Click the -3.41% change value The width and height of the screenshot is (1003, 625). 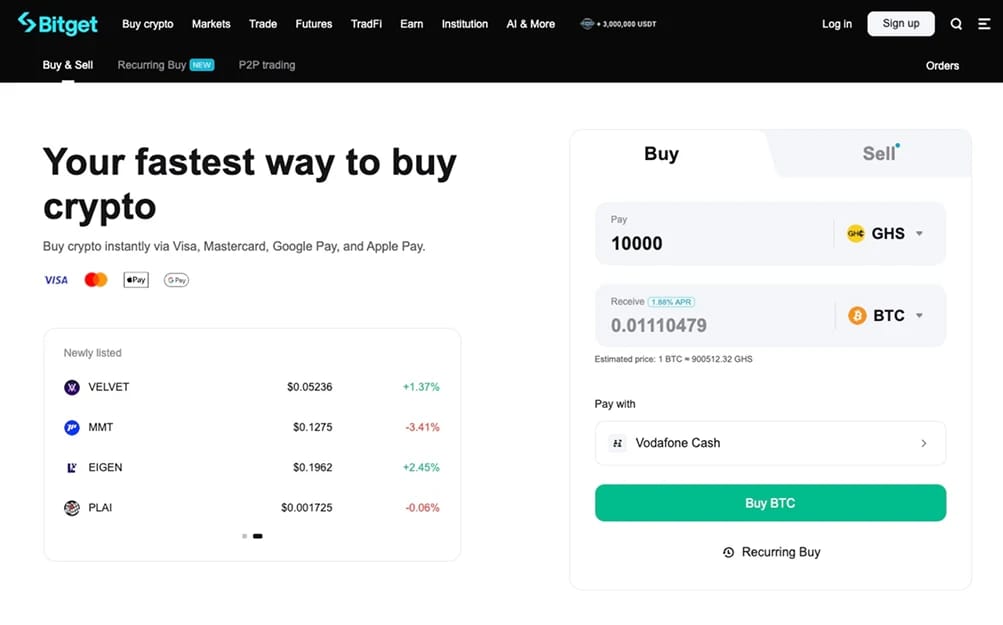(422, 427)
